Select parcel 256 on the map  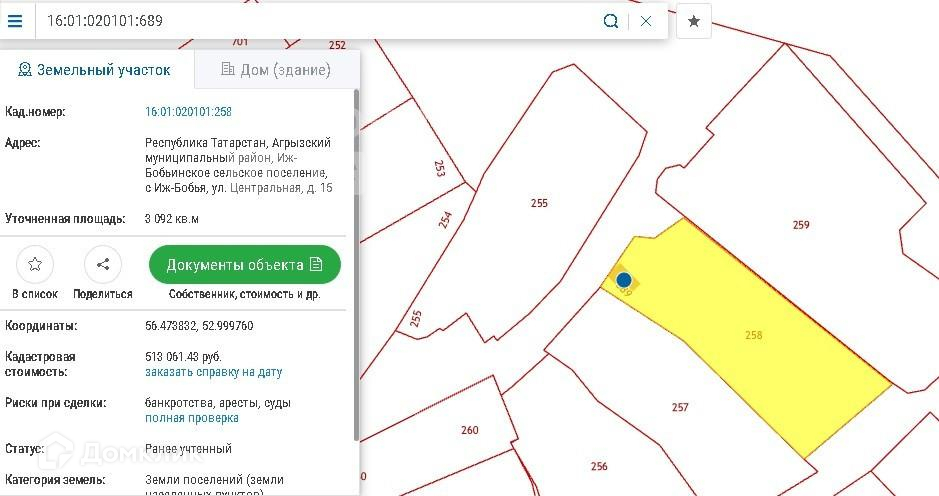599,466
